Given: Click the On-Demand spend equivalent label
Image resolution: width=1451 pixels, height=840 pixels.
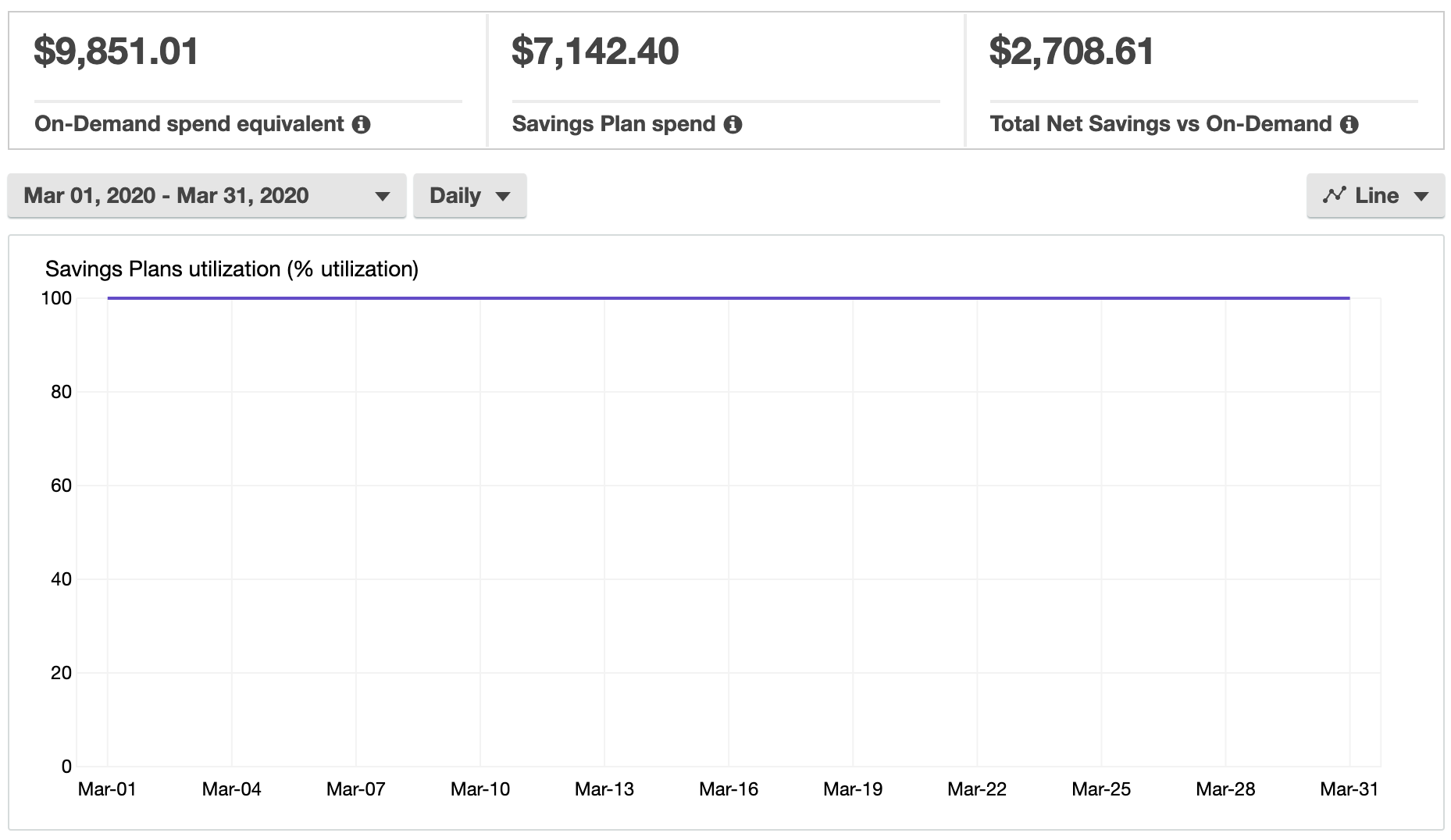Looking at the screenshot, I should pyautogui.click(x=189, y=124).
